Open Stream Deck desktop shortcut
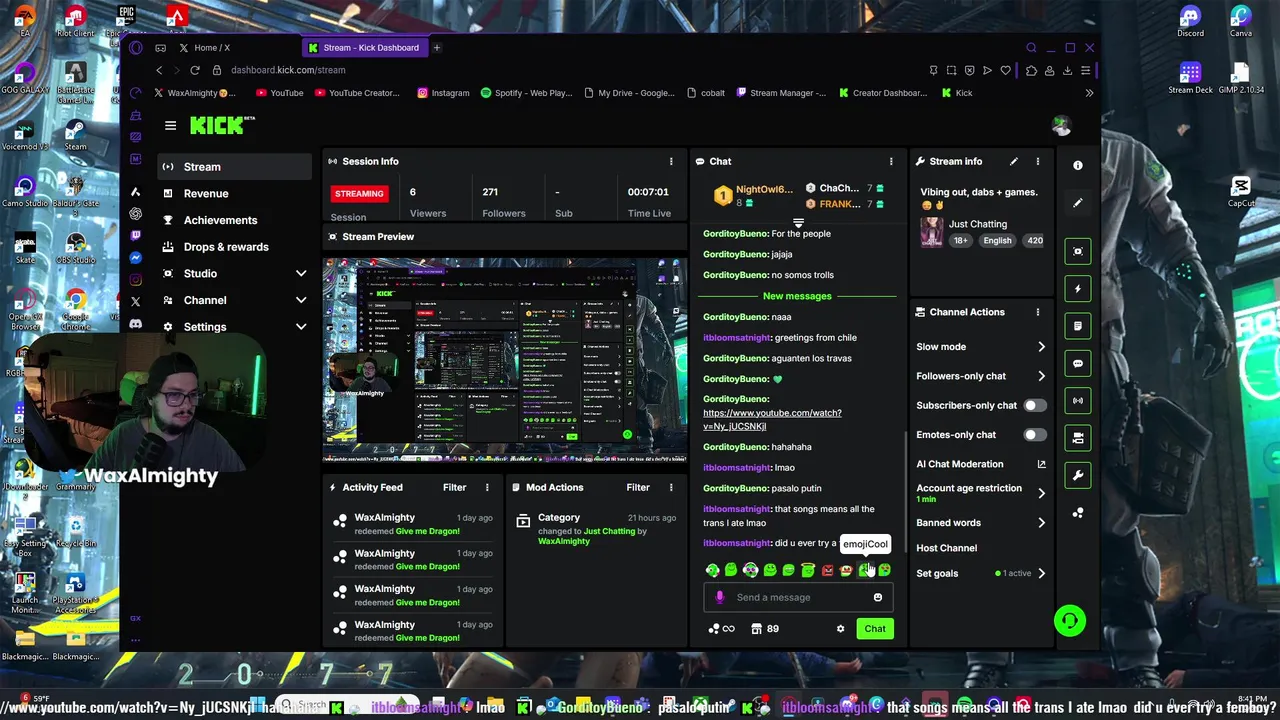Image resolution: width=1280 pixels, height=720 pixels. coord(1190,78)
